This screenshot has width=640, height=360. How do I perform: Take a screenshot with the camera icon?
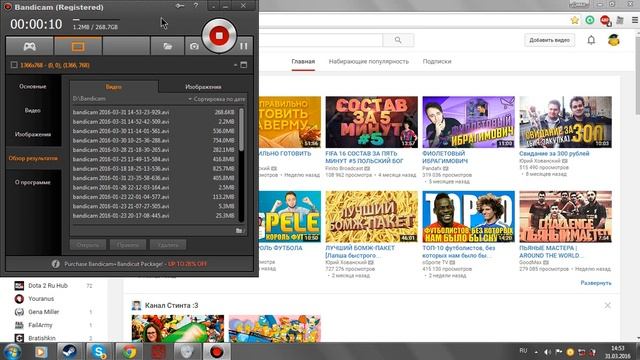(194, 46)
